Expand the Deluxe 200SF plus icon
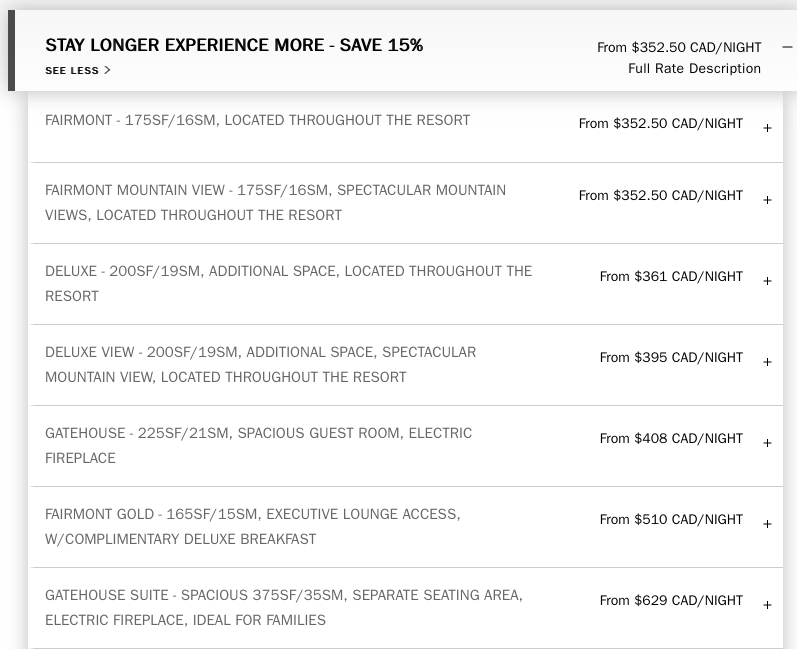797x649 pixels. click(x=767, y=281)
